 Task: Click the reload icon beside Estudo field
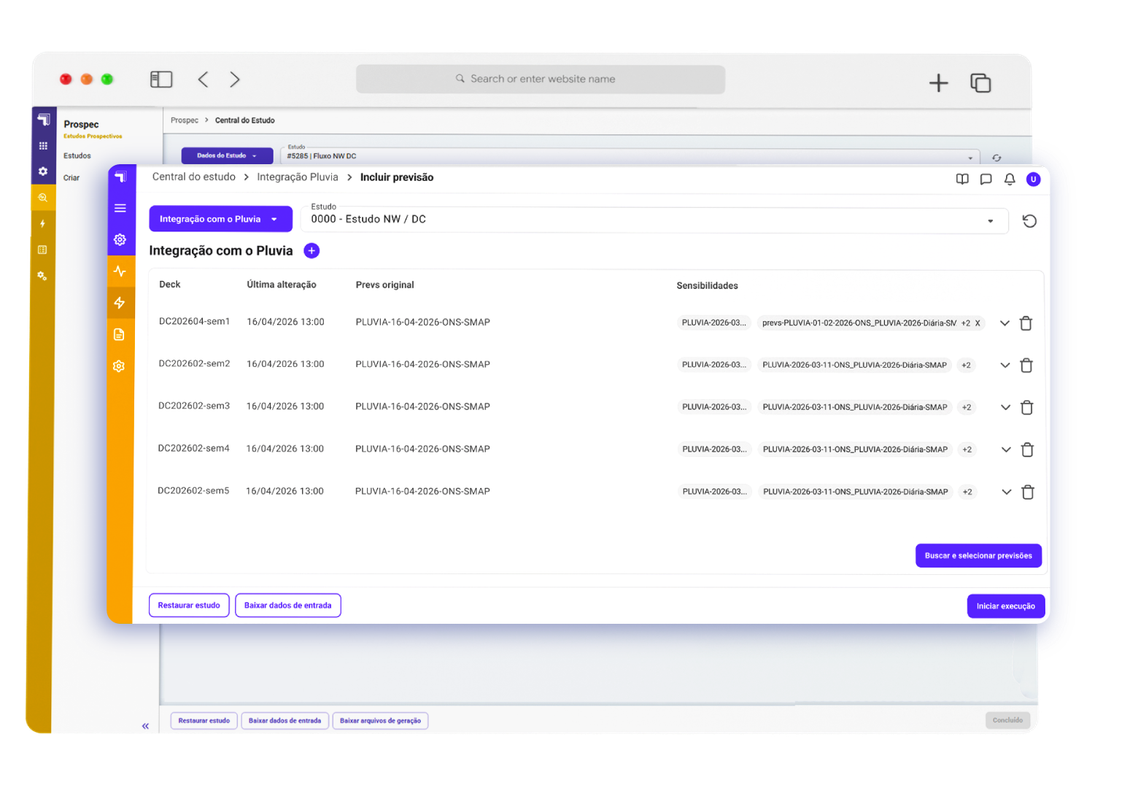[1029, 221]
